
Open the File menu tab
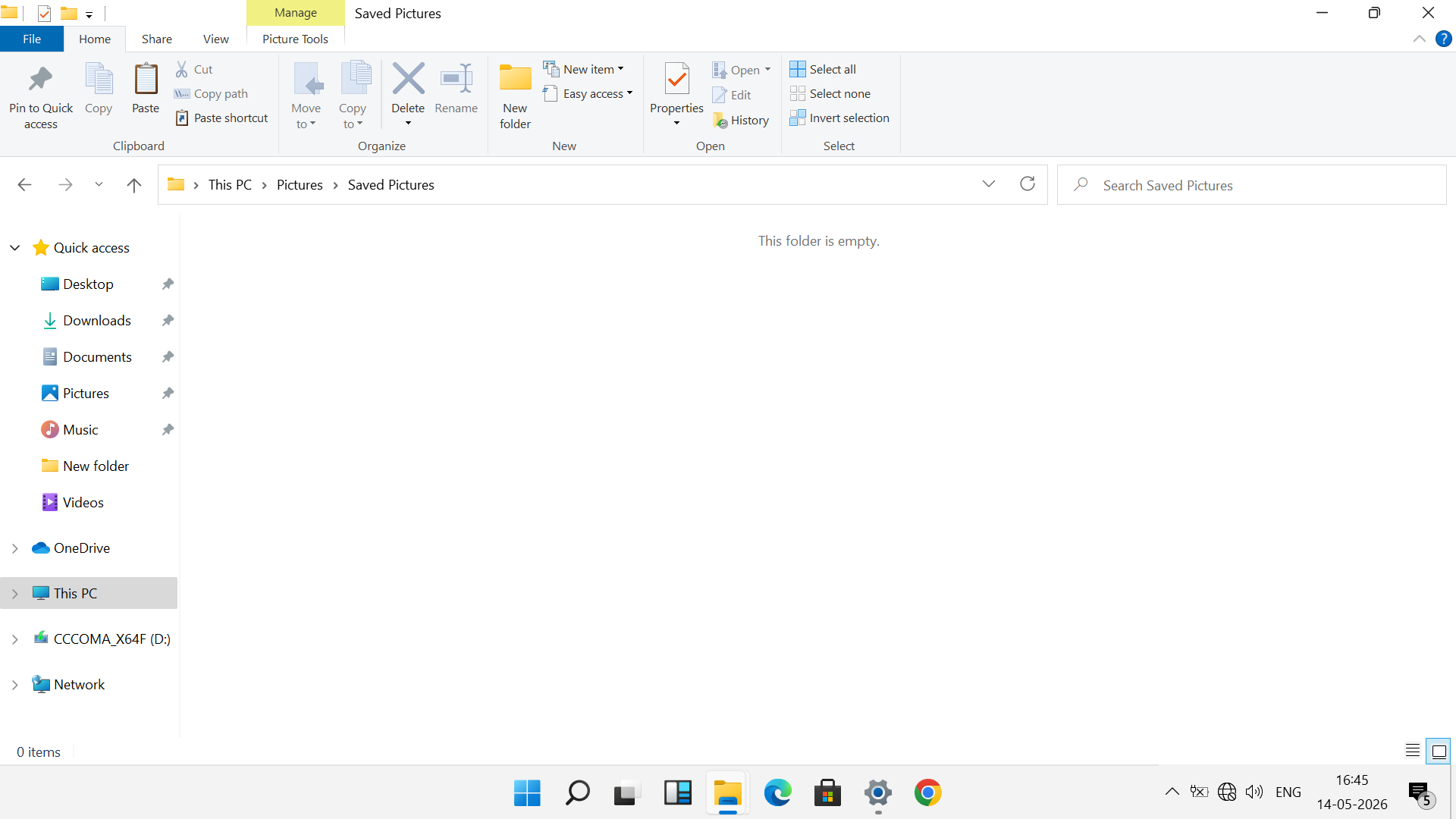pos(32,39)
